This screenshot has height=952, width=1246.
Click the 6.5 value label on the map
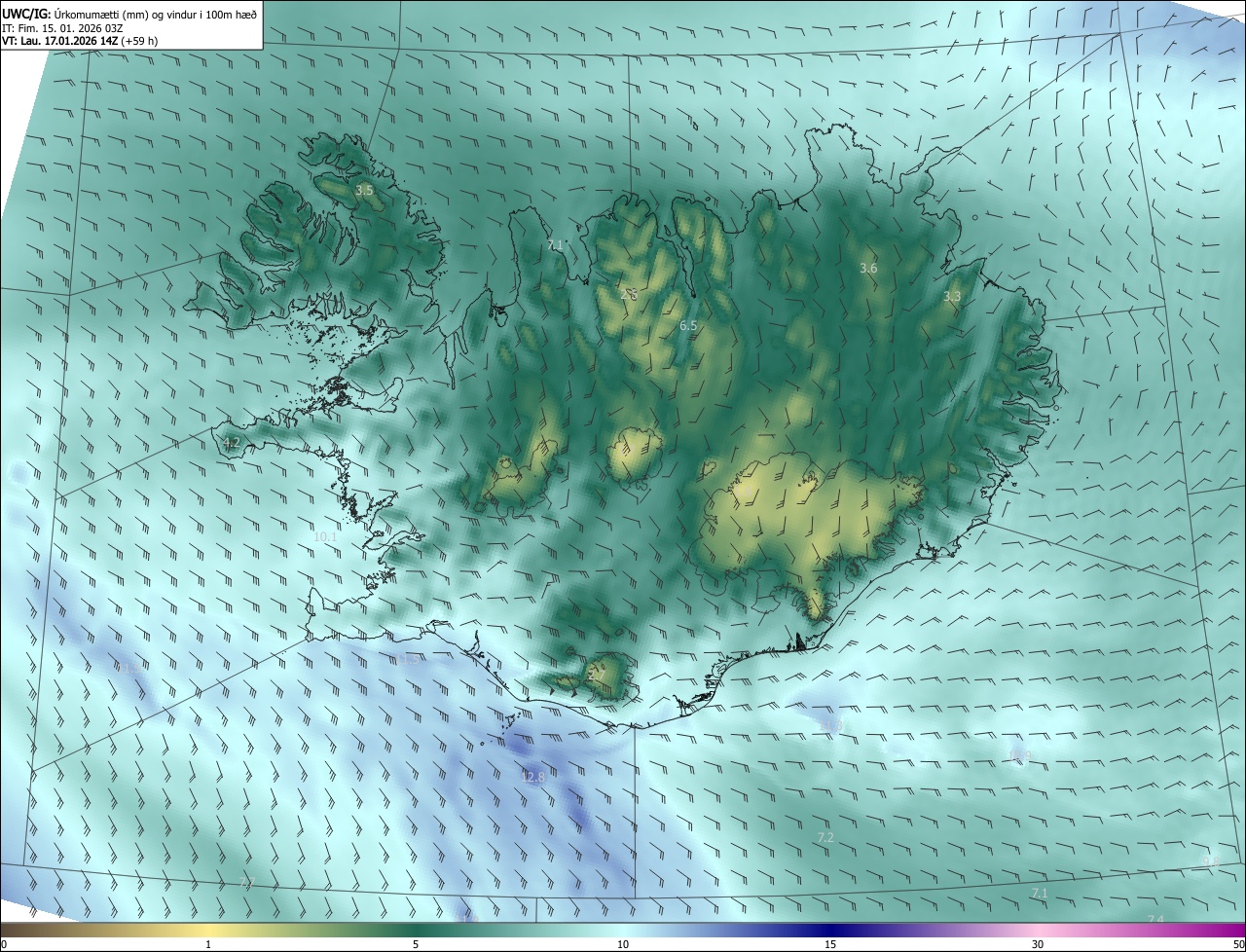pyautogui.click(x=688, y=326)
